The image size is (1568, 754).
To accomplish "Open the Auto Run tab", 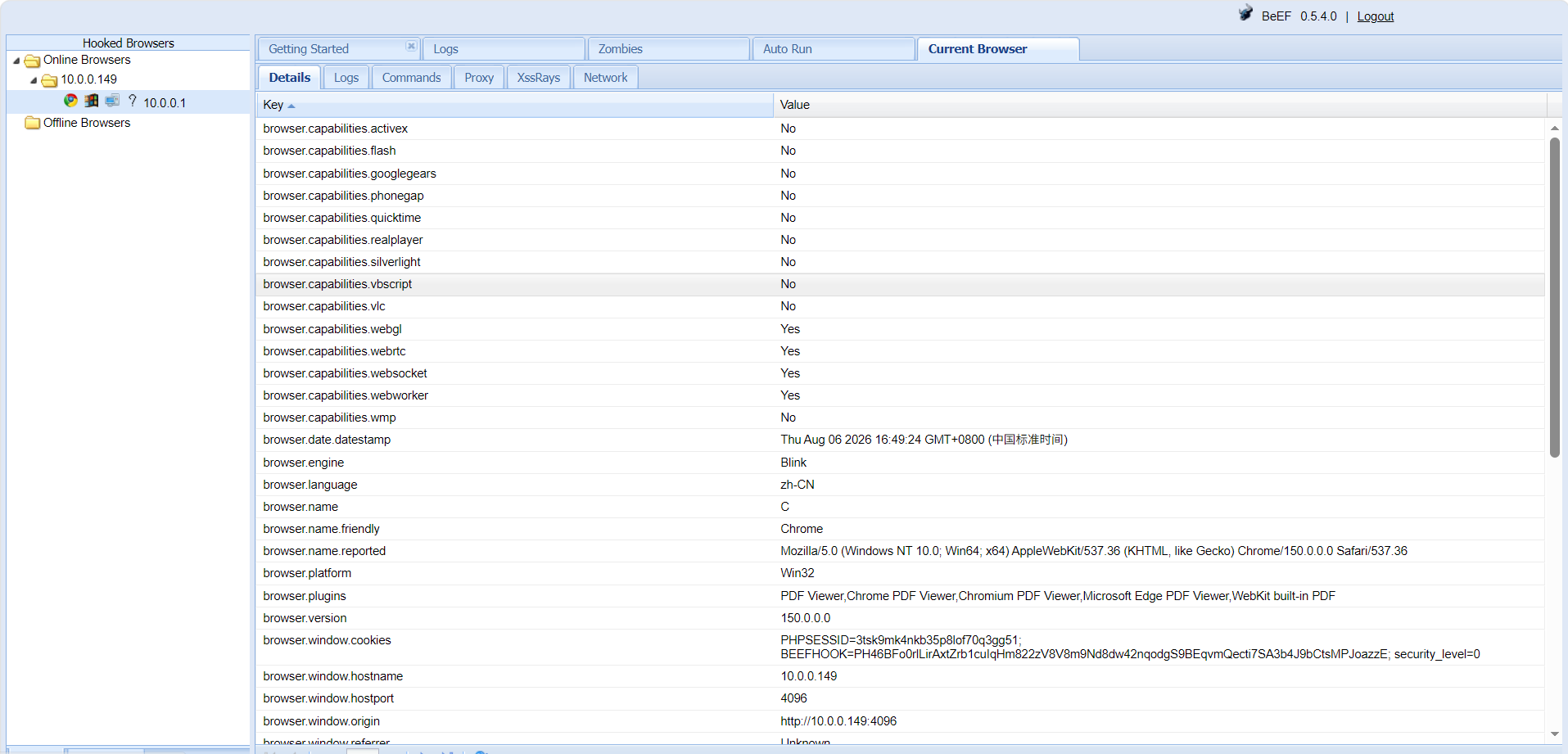I will click(x=834, y=49).
